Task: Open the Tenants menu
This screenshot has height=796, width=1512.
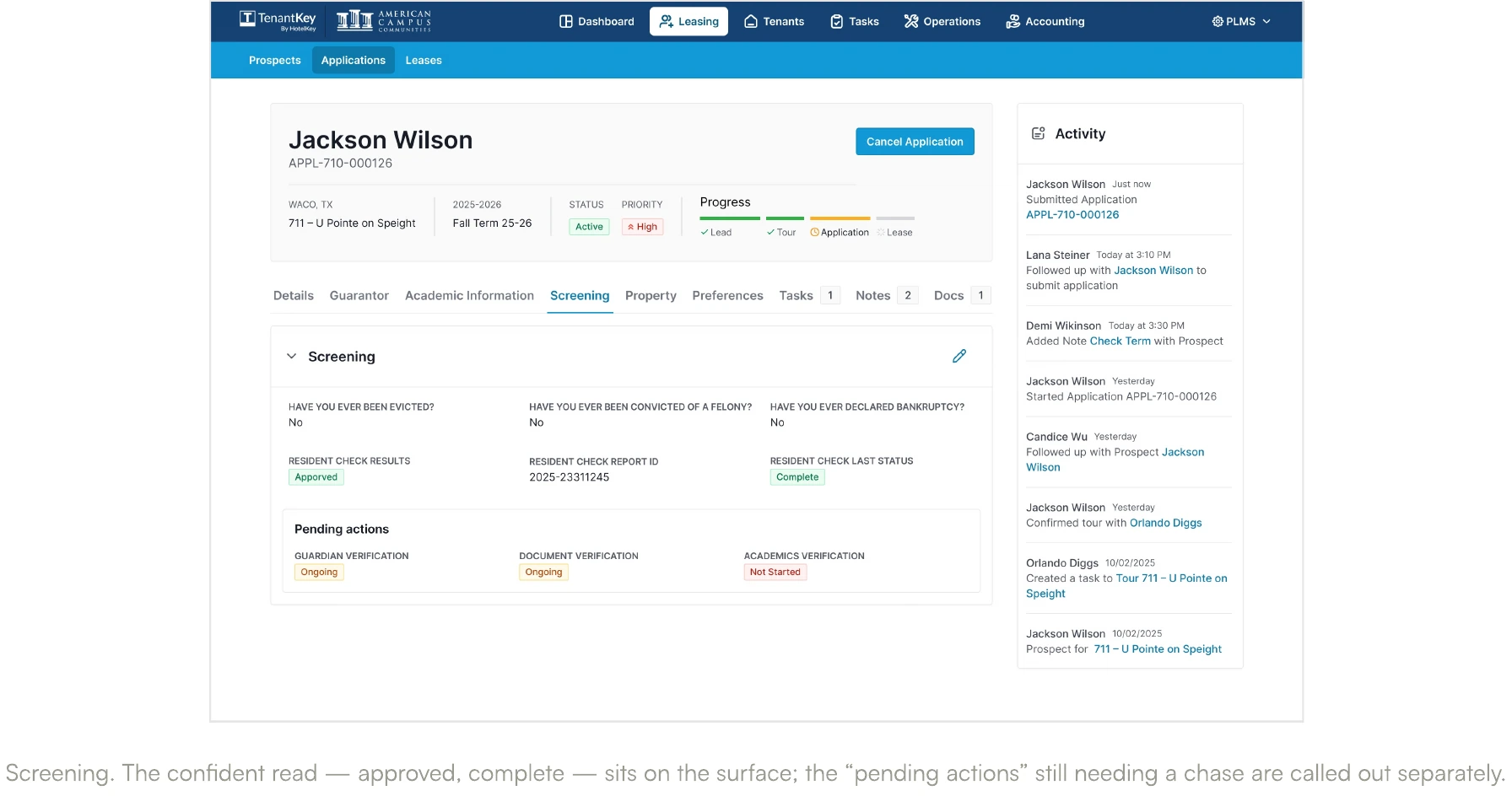Action: point(774,21)
